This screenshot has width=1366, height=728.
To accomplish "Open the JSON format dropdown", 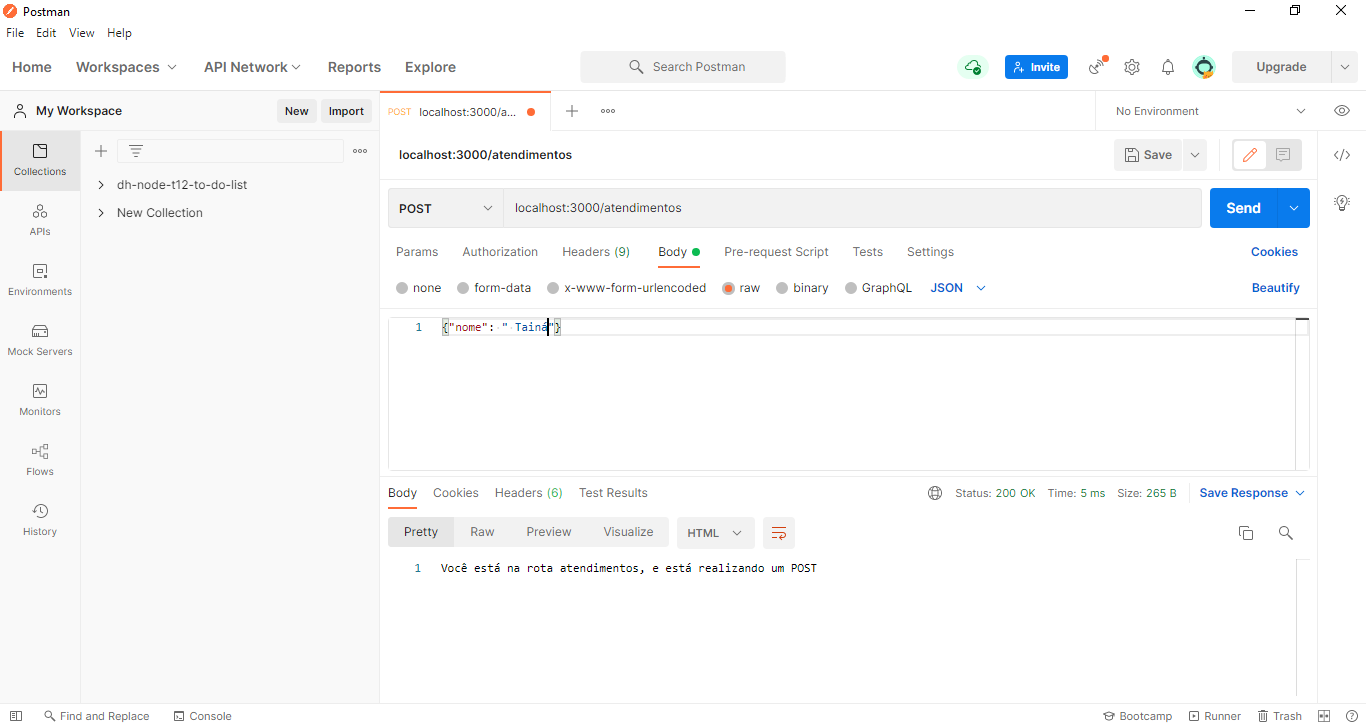I will tap(958, 288).
